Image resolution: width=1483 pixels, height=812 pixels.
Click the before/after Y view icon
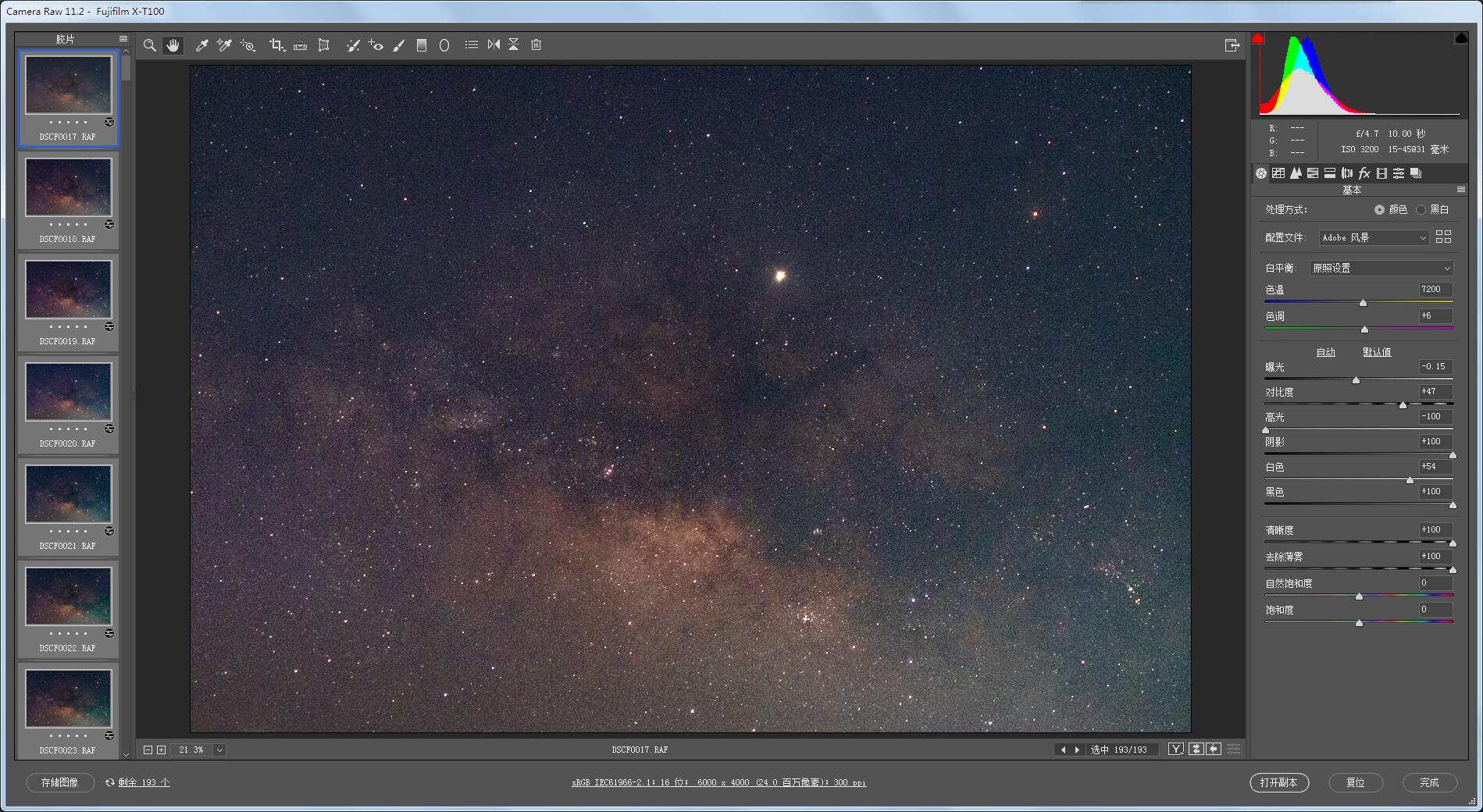click(x=1176, y=750)
